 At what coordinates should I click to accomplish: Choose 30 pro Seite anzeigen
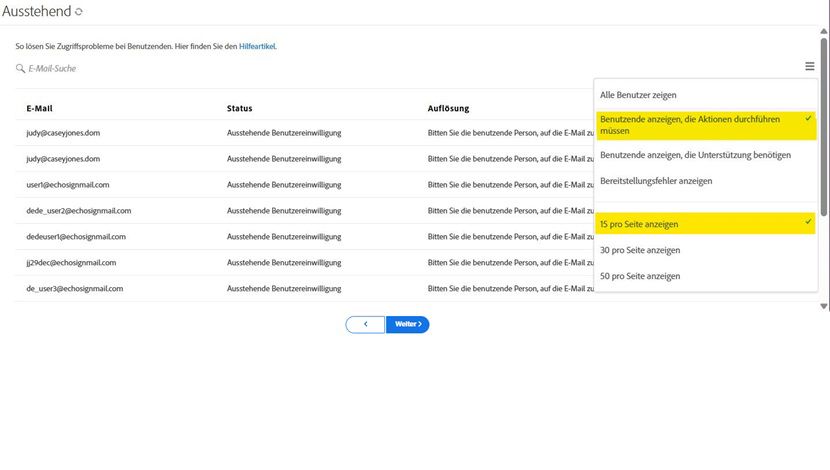click(640, 250)
